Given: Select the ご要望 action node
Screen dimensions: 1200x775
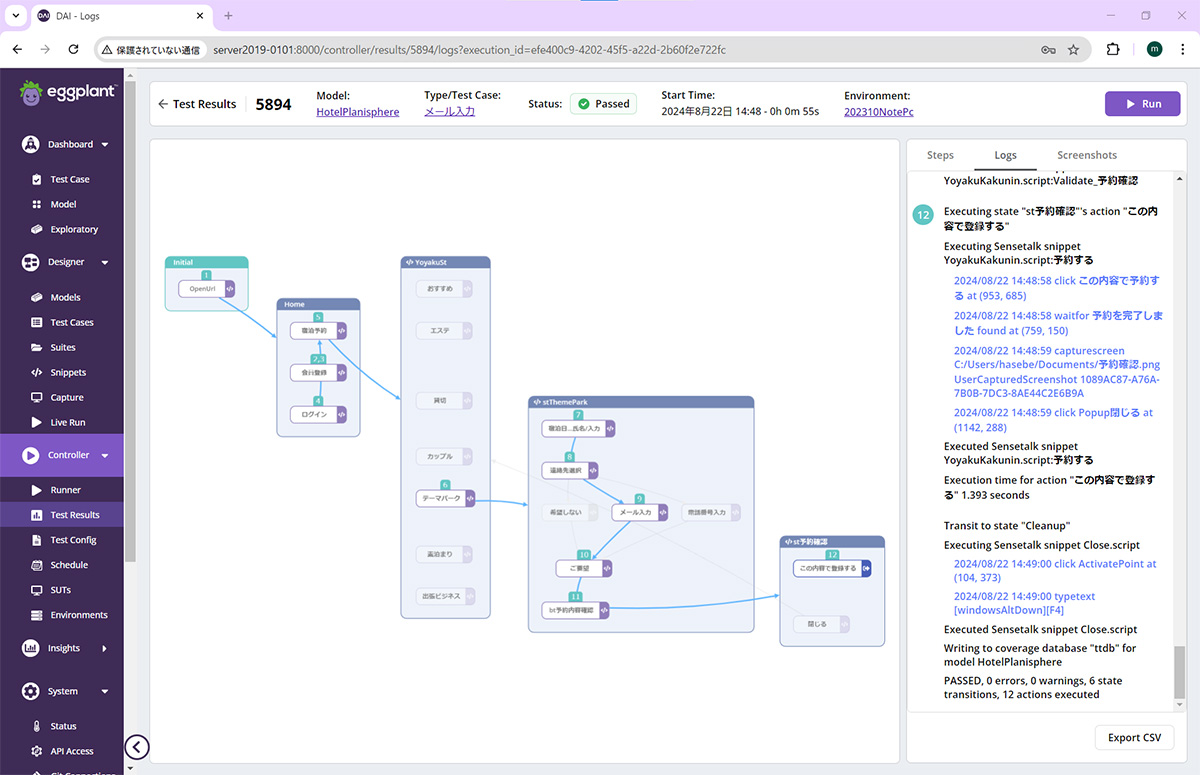Looking at the screenshot, I should [x=585, y=568].
